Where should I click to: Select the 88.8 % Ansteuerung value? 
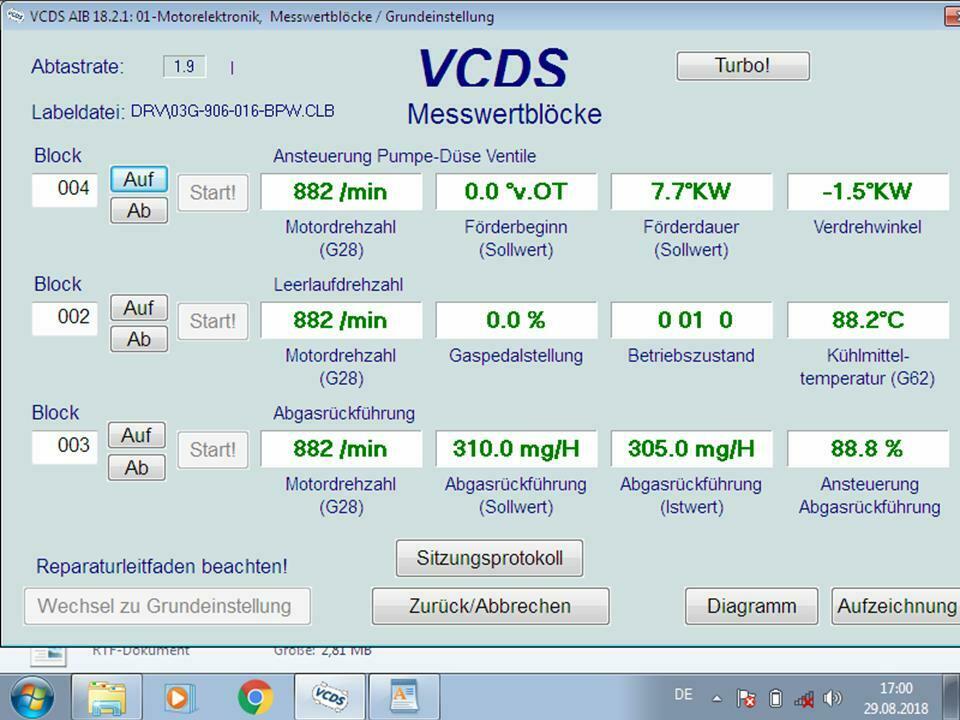click(868, 449)
